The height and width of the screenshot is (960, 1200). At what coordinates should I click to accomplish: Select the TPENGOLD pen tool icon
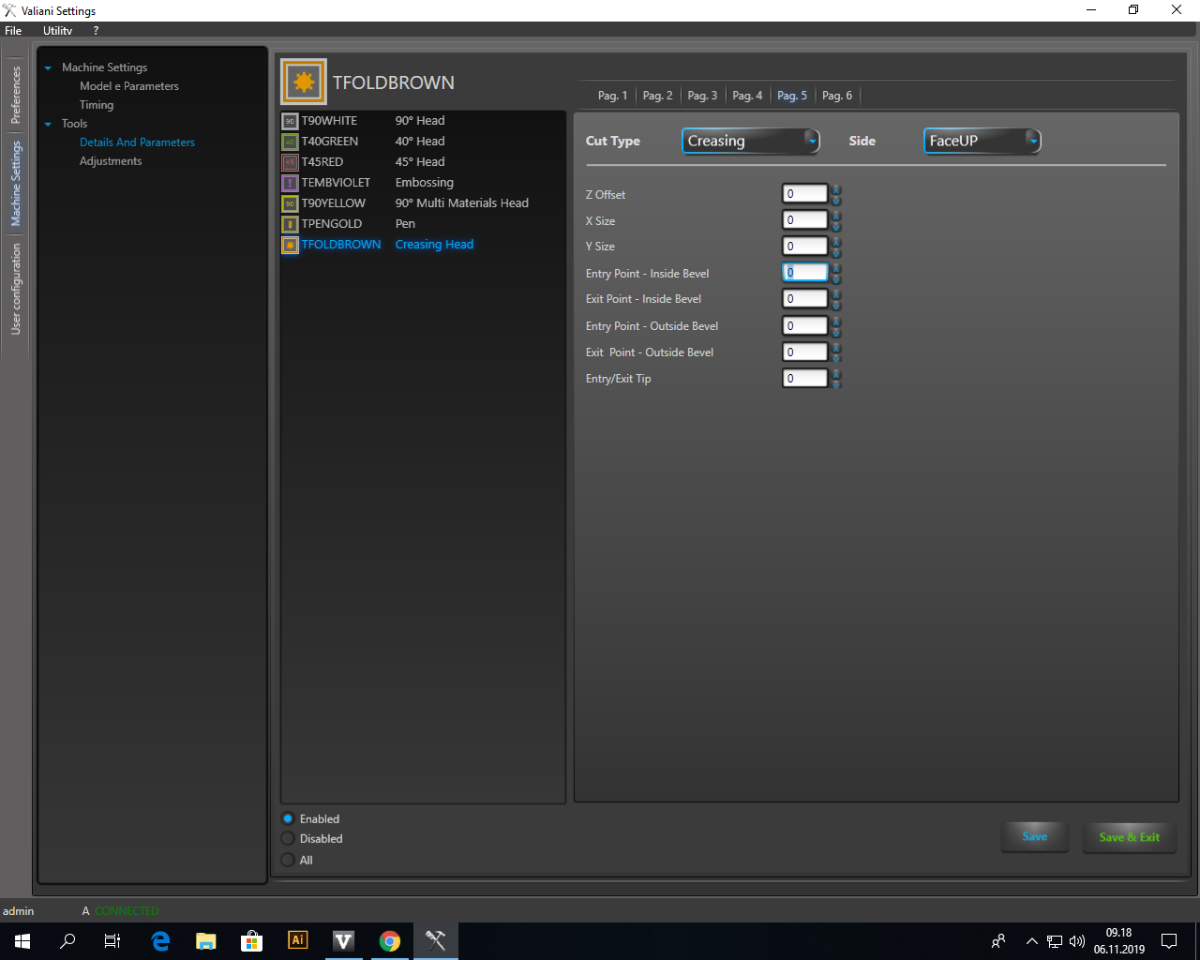[290, 224]
